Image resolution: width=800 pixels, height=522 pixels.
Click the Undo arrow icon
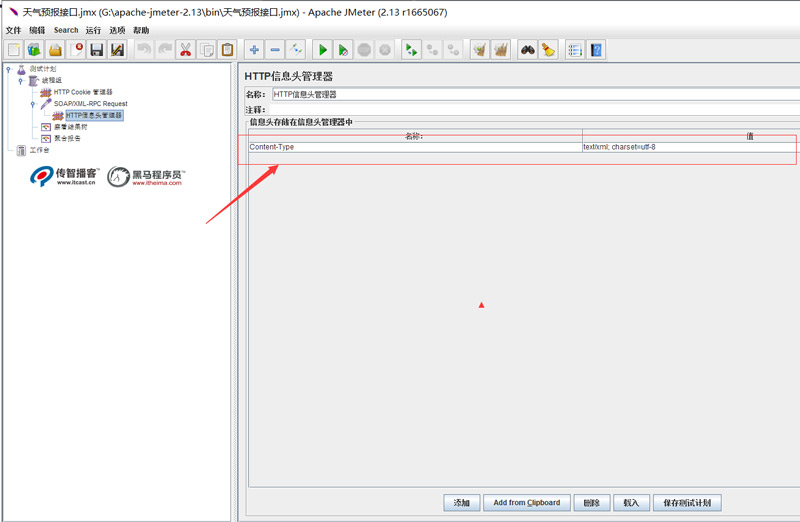144,50
